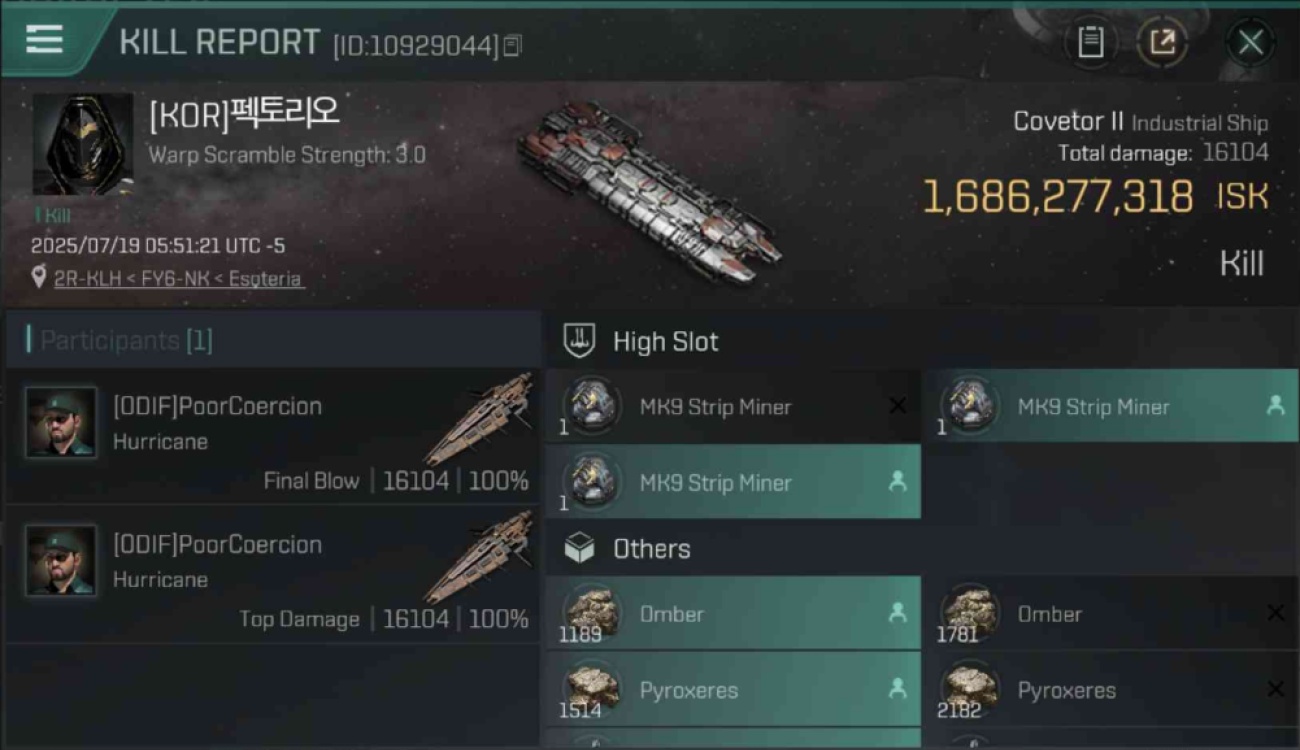Image resolution: width=1300 pixels, height=750 pixels.
Task: Click the location pin icon
Action: click(39, 278)
